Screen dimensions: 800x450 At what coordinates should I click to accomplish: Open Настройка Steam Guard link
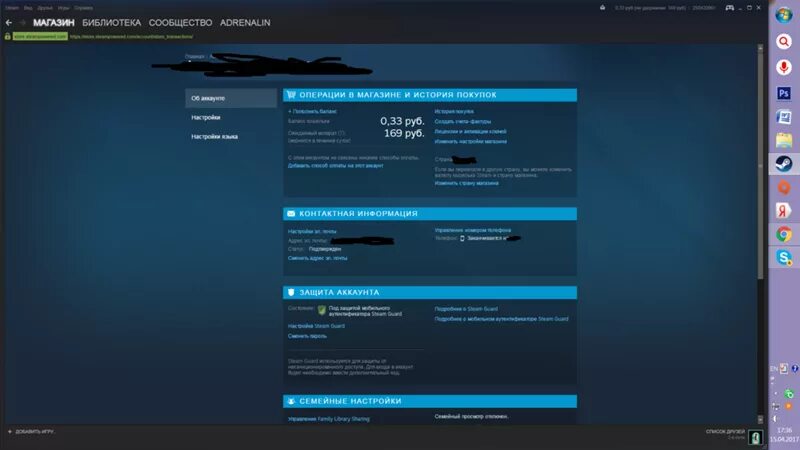pyautogui.click(x=316, y=326)
